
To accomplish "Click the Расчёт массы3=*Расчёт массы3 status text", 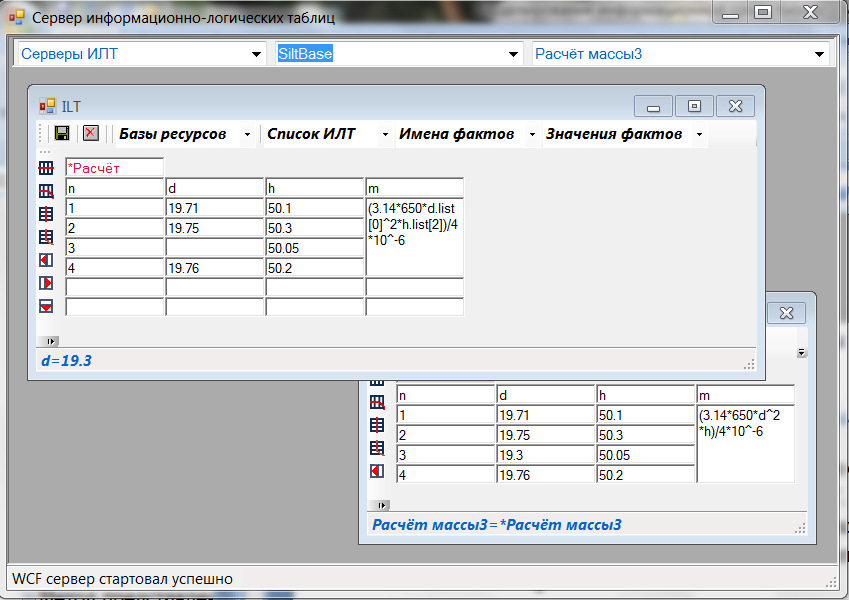I will pyautogui.click(x=497, y=525).
